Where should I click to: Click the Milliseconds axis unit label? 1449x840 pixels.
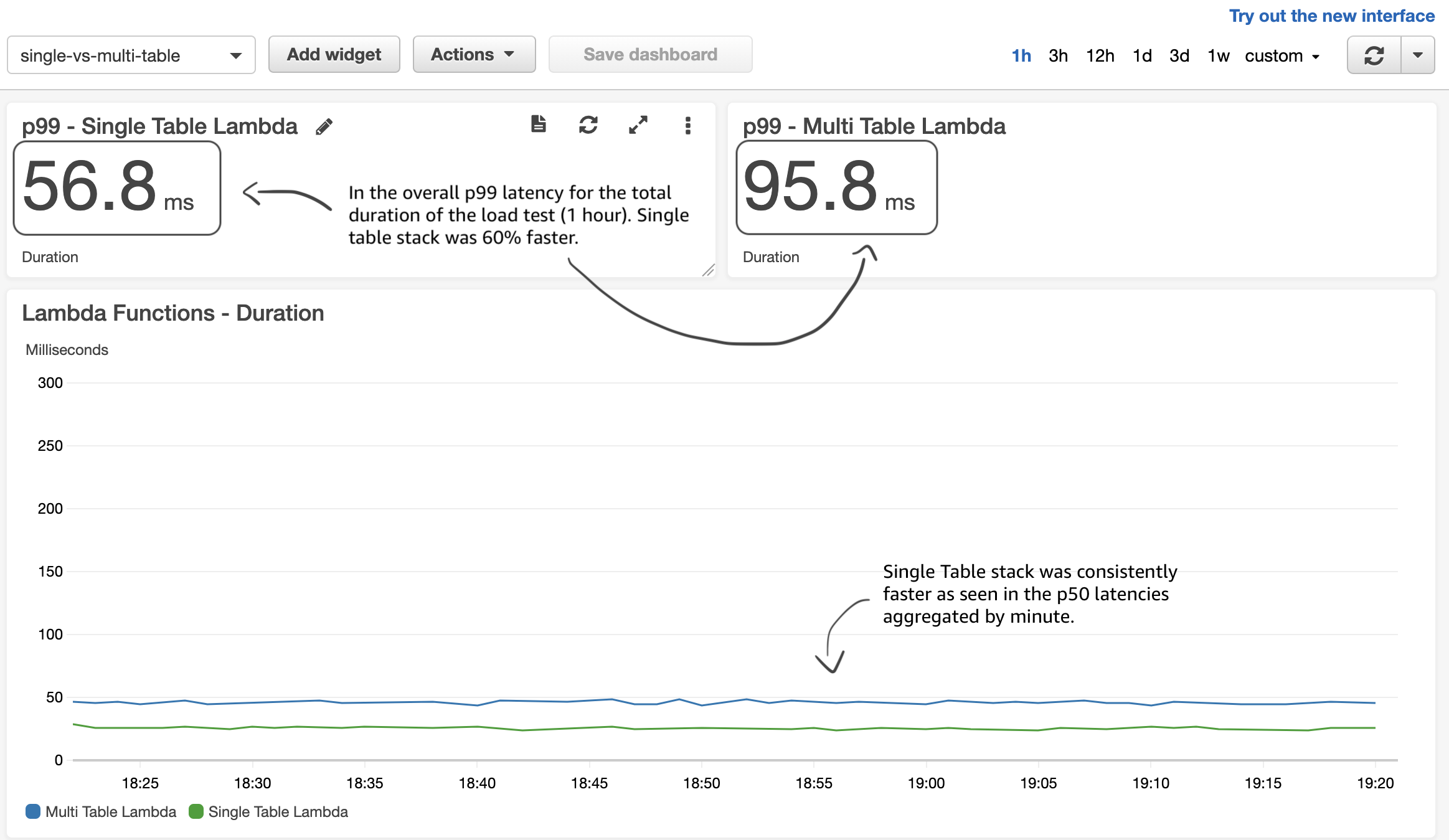[67, 350]
